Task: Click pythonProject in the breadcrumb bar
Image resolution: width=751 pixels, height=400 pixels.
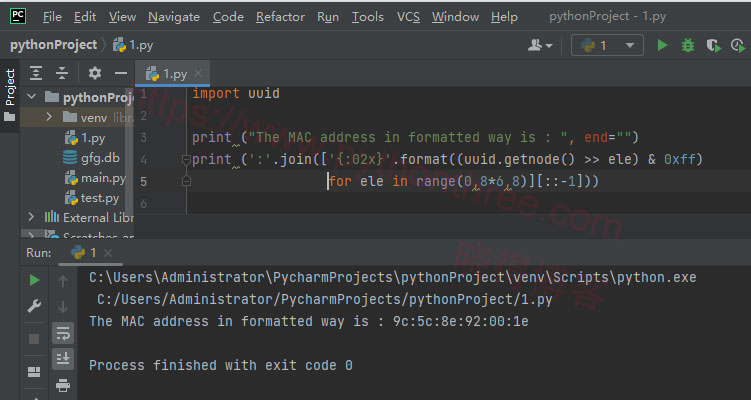Action: click(x=53, y=45)
